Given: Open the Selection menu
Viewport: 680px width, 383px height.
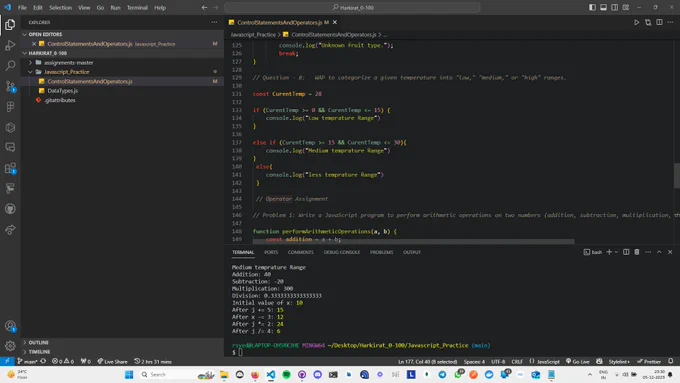Looking at the screenshot, I should click(60, 7).
